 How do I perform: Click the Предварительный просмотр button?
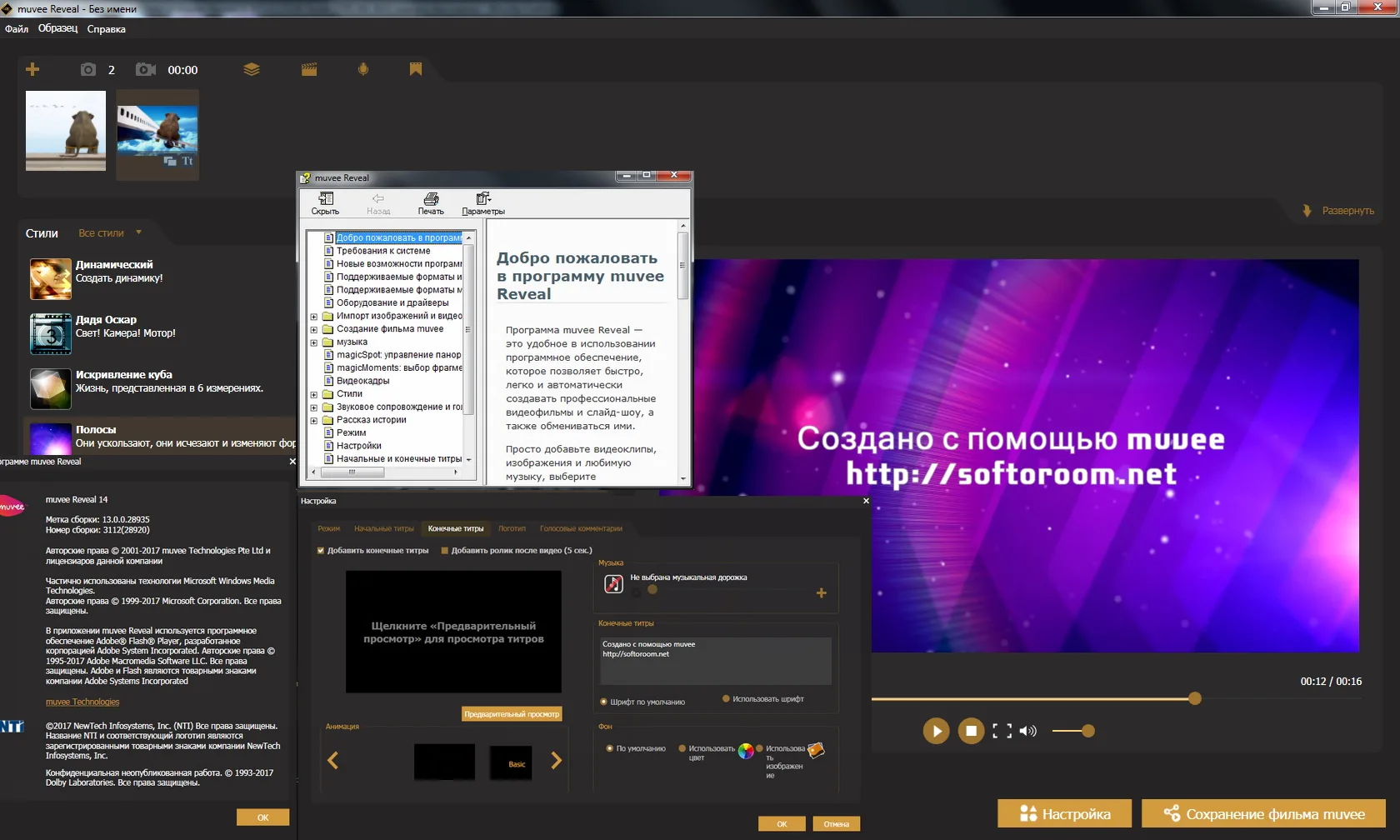(x=512, y=714)
